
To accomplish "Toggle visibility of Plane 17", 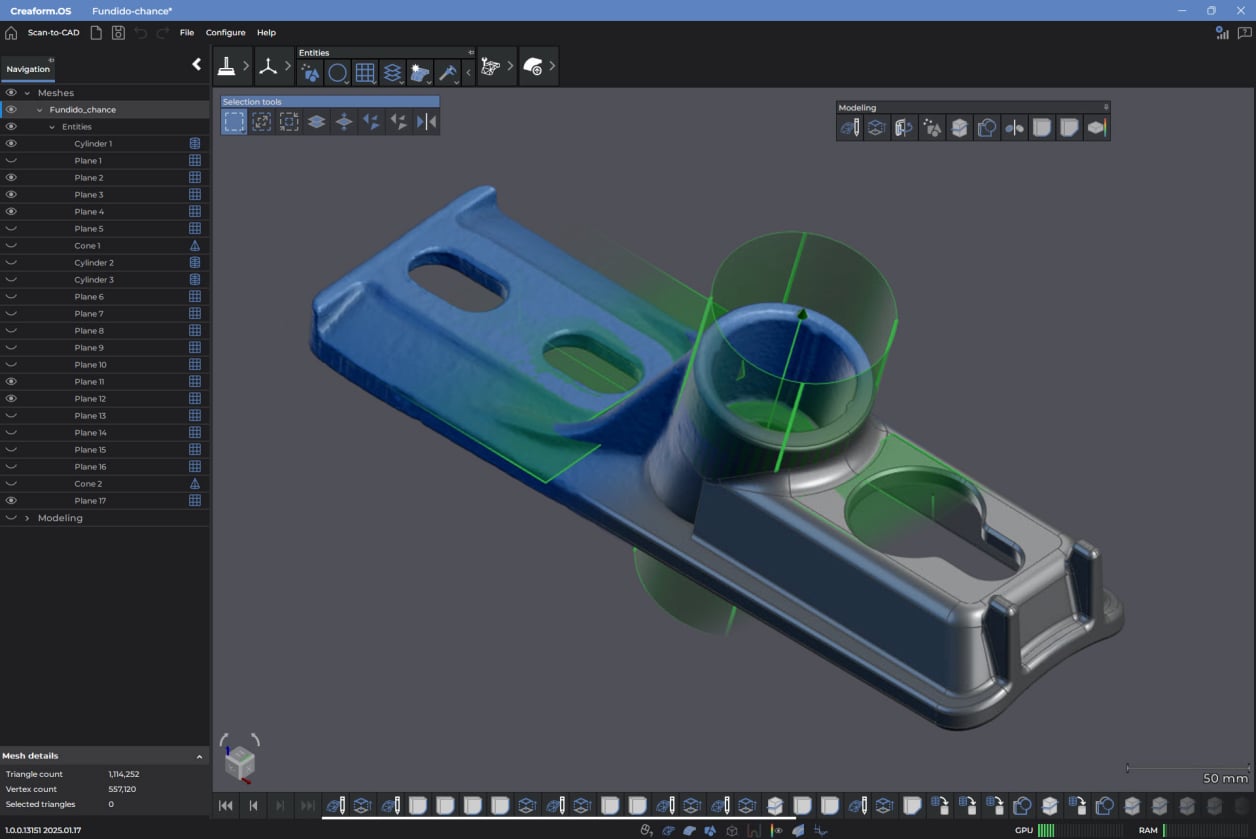I will tap(12, 501).
